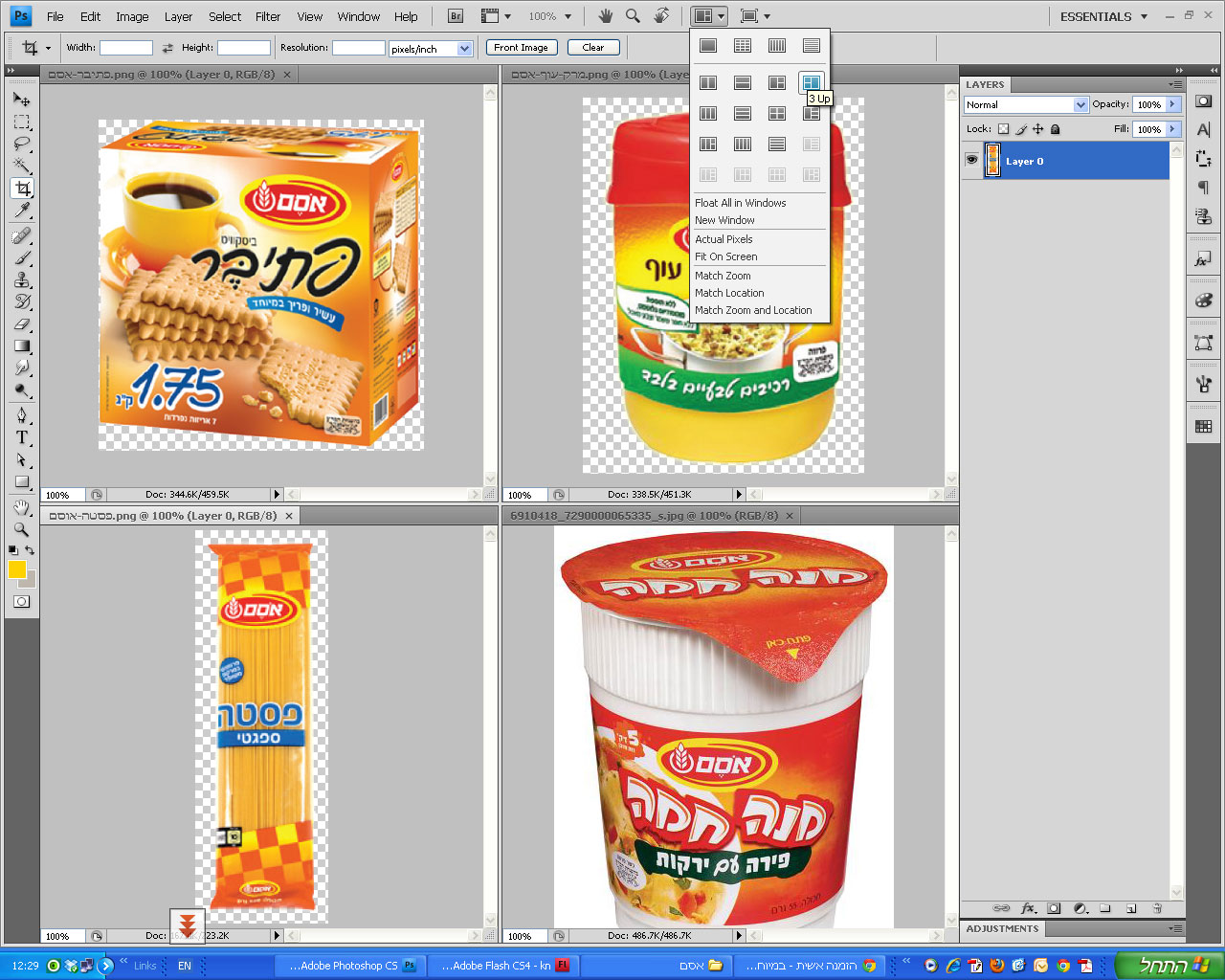
Task: Open the ESSENTIALS workspace dropdown
Action: pyautogui.click(x=1103, y=16)
